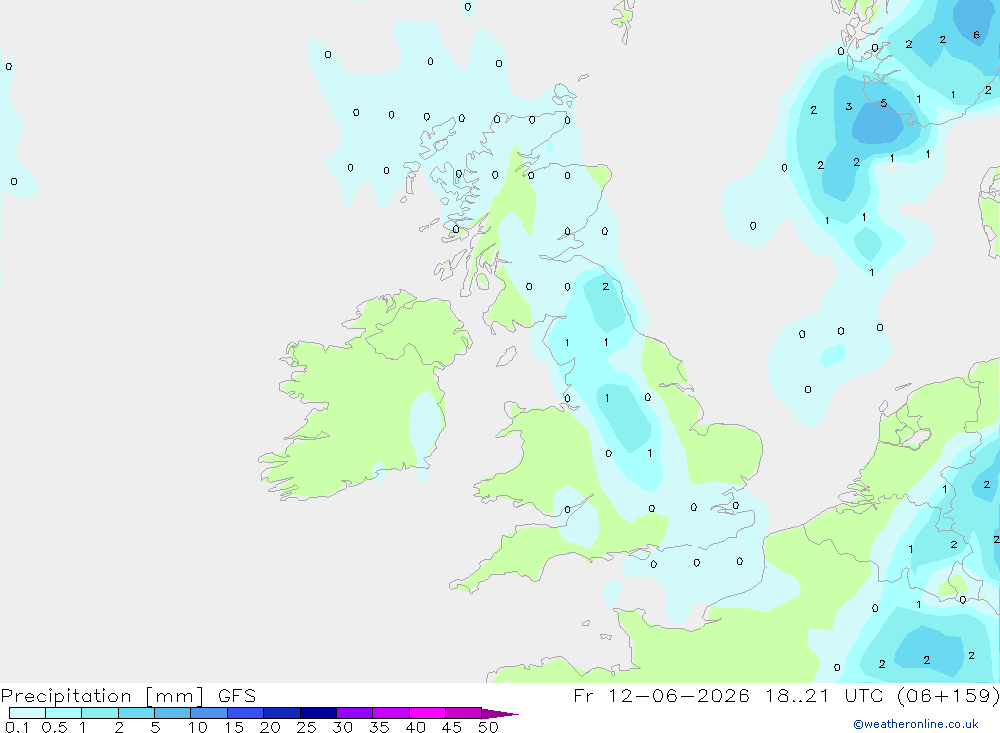This screenshot has width=1000, height=733.
Task: Click the purple arrow tip at legend end
Action: pos(499,713)
